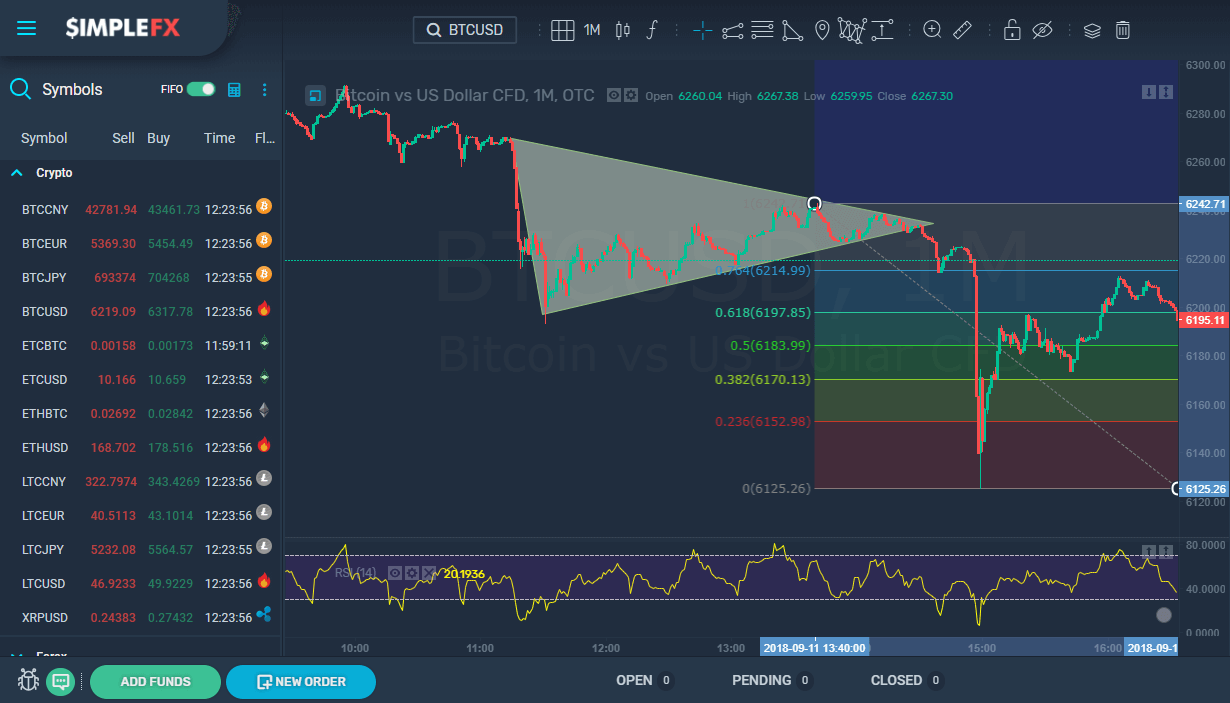Toggle main series visibility eye in chart header
1230x703 pixels.
coord(615,96)
